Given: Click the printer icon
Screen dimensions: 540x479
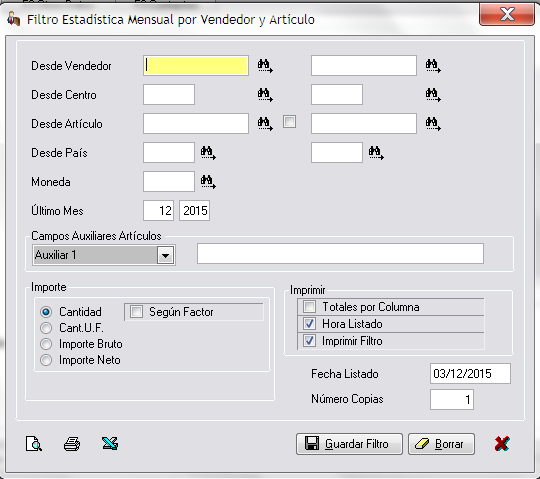Looking at the screenshot, I should (72, 444).
